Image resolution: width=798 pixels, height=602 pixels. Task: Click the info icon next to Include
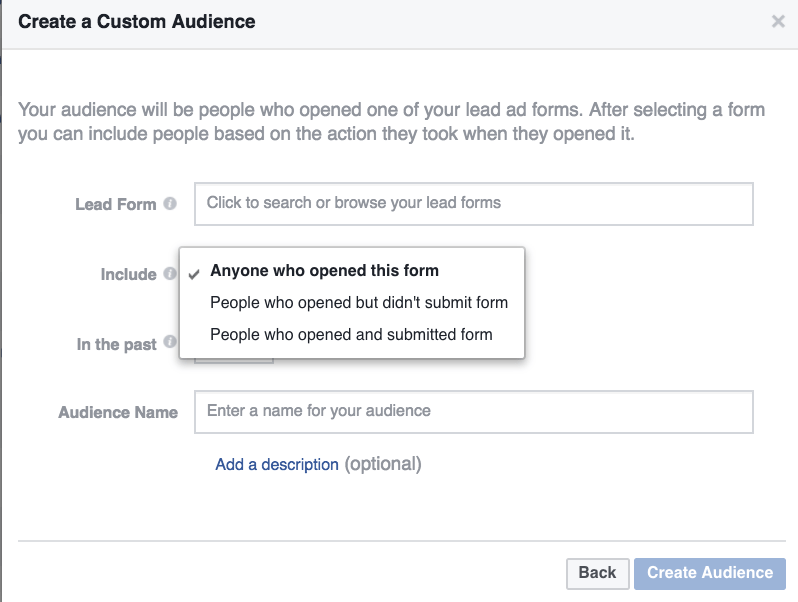pyautogui.click(x=169, y=274)
